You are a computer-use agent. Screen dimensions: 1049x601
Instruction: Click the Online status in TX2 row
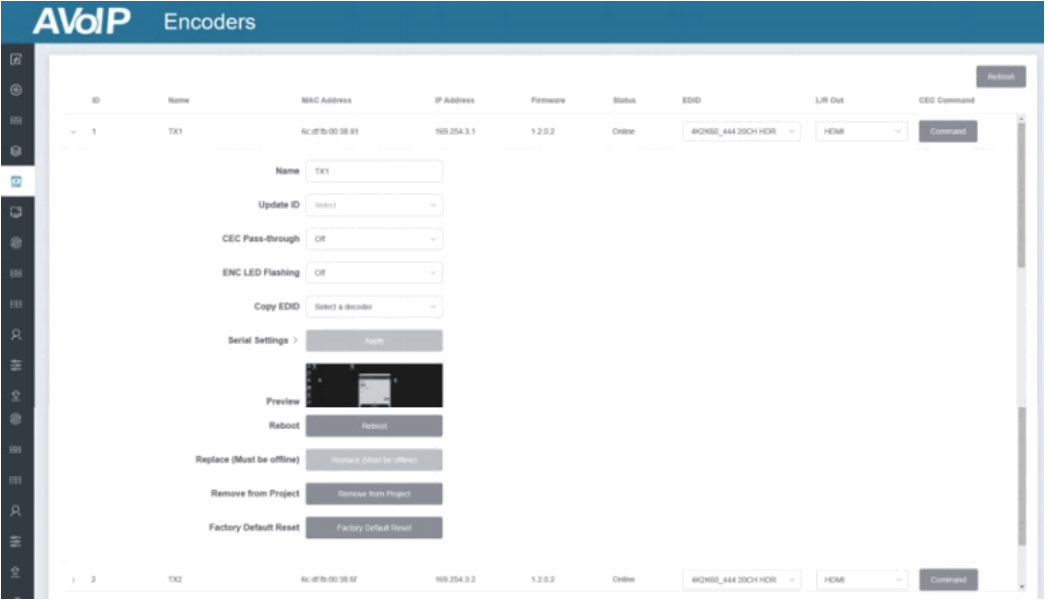[x=624, y=580]
